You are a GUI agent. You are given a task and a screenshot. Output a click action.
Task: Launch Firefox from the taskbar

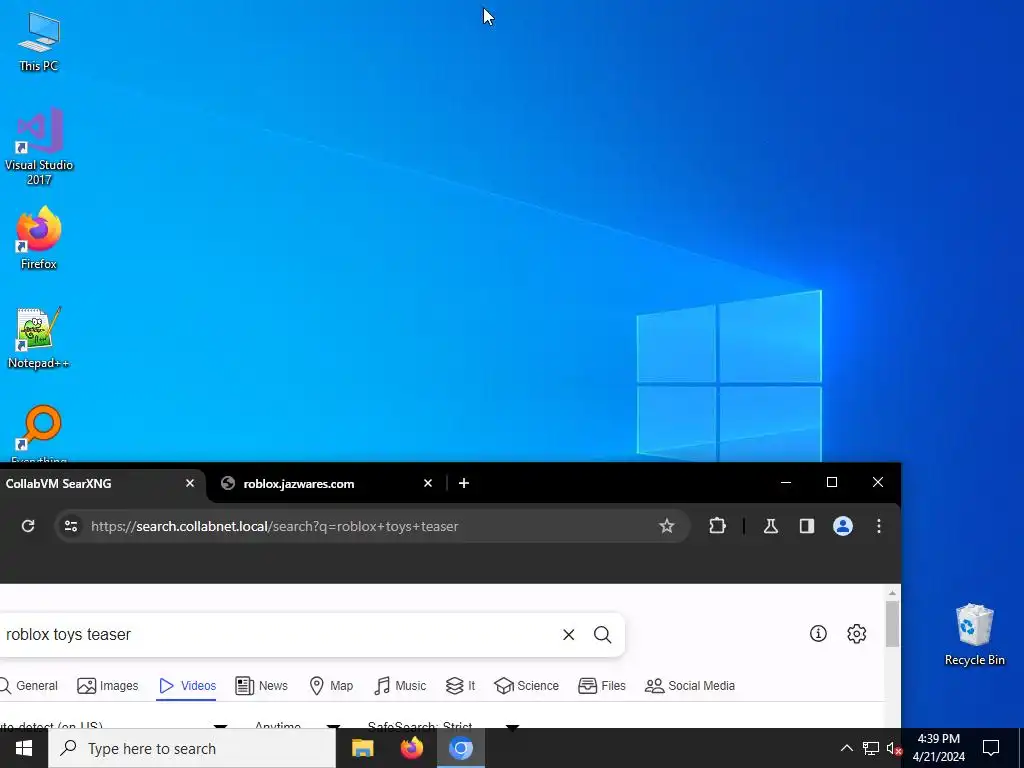[411, 748]
